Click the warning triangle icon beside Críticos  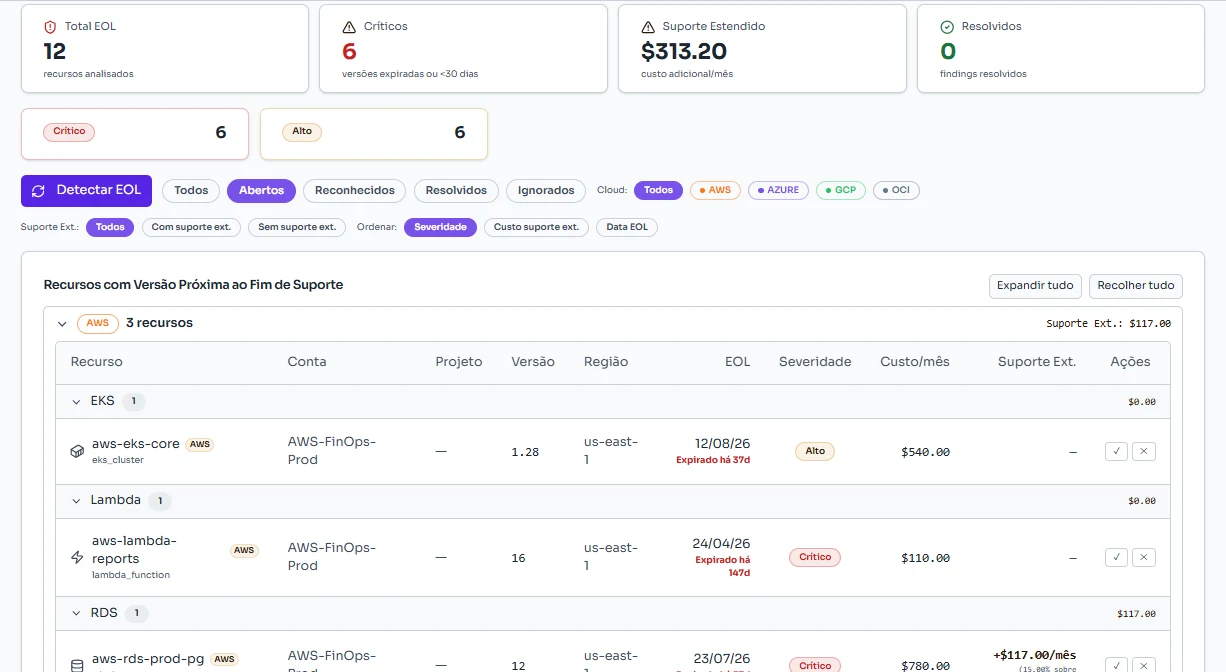[349, 27]
